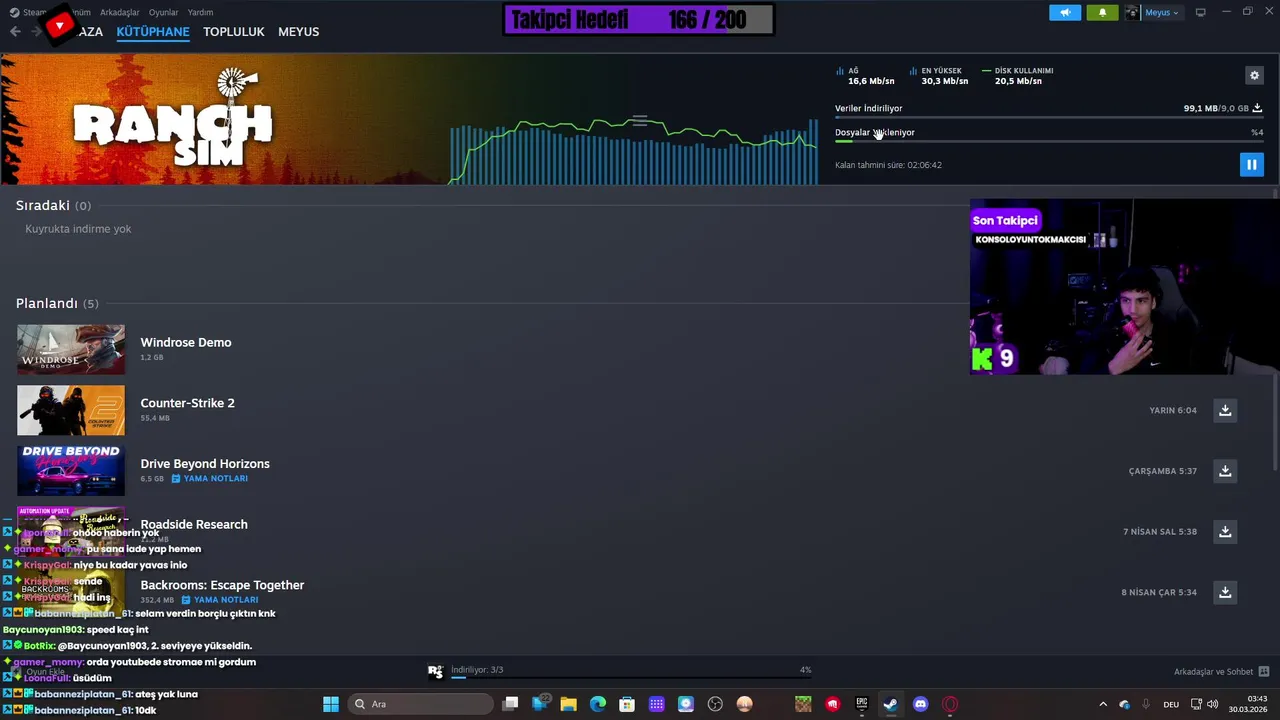Click the 'Kalan tahmini süre' remaining time text
Screen dimensions: 1280x720
coord(888,165)
